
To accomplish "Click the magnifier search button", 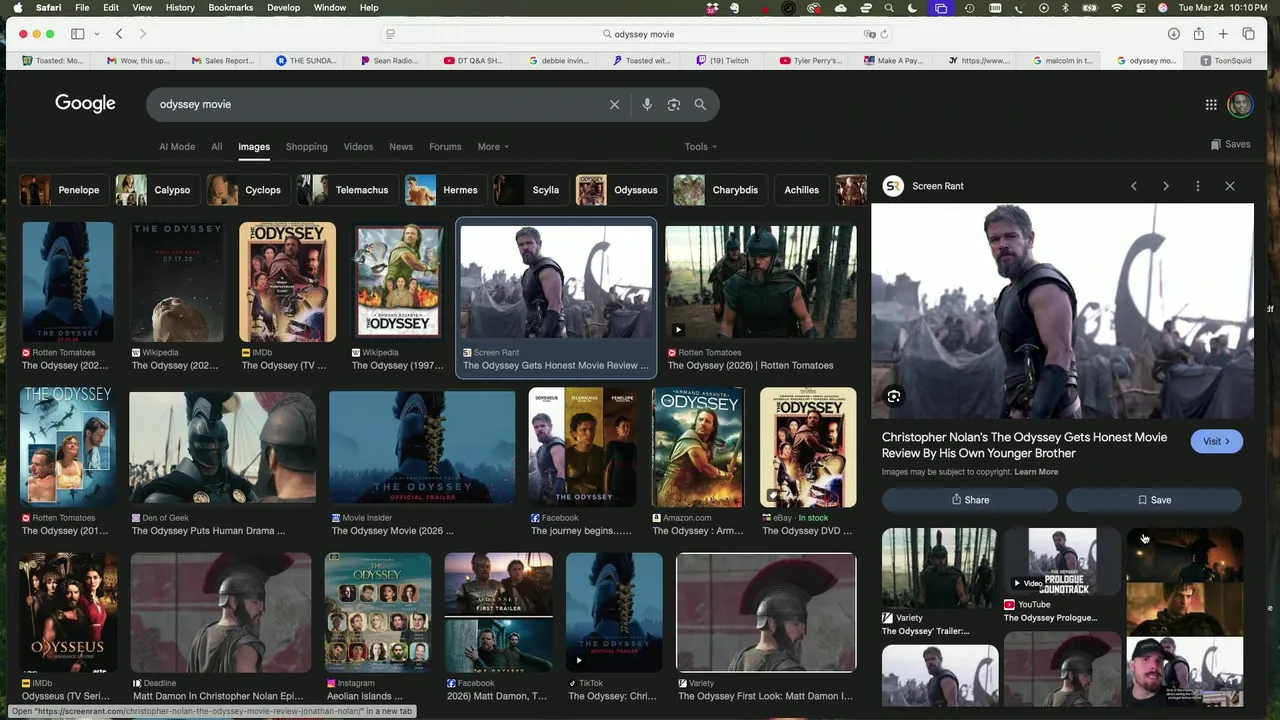I will pos(700,104).
